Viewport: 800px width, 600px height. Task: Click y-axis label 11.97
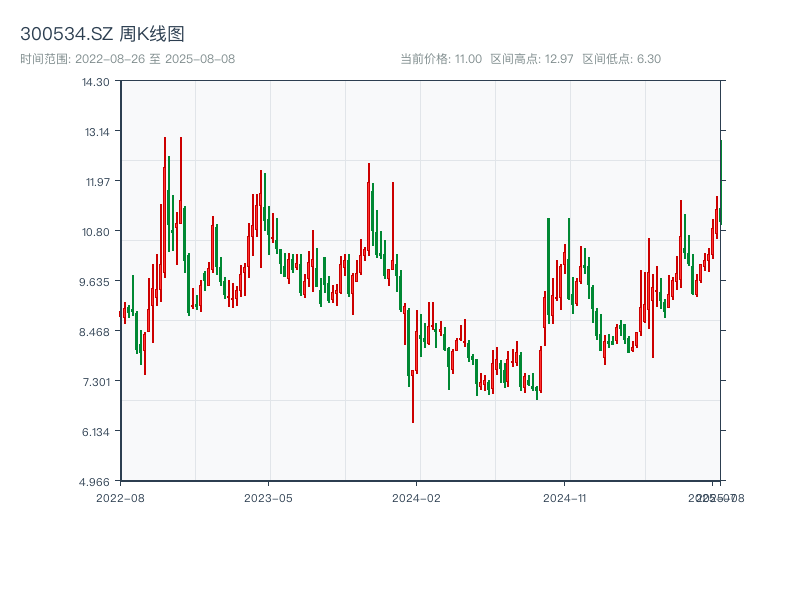tap(97, 182)
